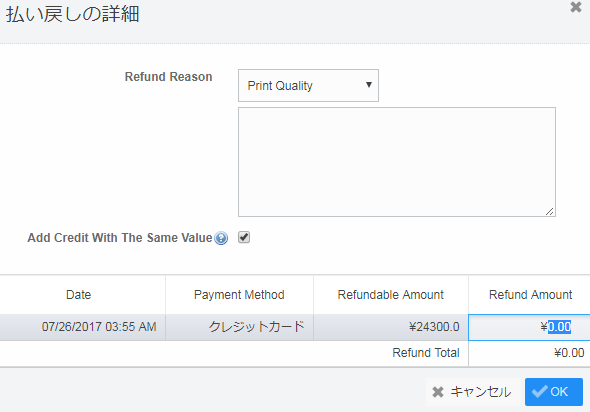Click inside the refund reason text area
Image resolution: width=590 pixels, height=412 pixels.
click(x=397, y=162)
